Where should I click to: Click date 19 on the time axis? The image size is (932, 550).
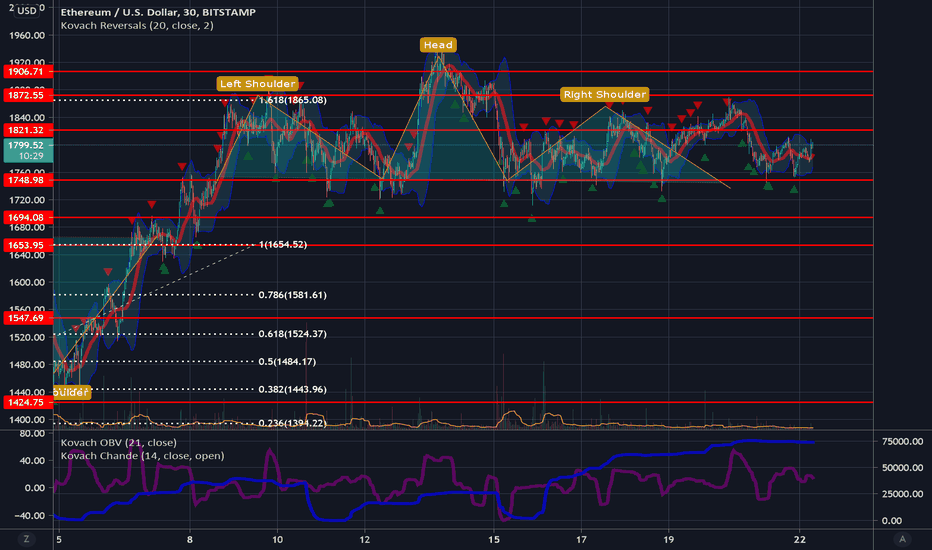click(669, 540)
